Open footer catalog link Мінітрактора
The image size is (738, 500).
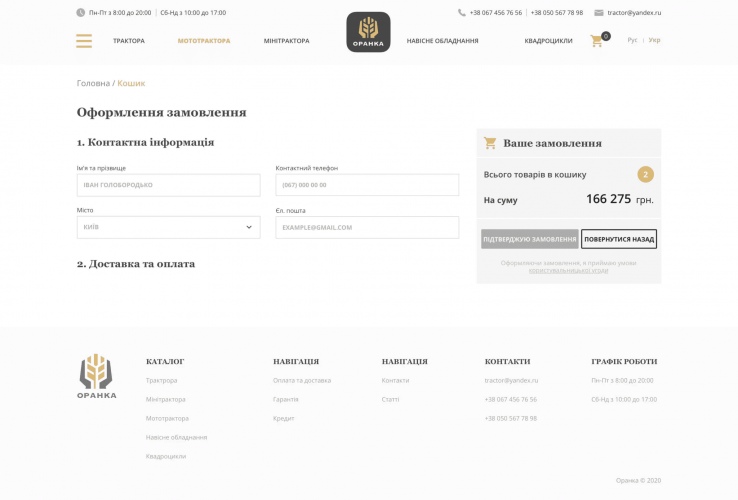tap(166, 399)
